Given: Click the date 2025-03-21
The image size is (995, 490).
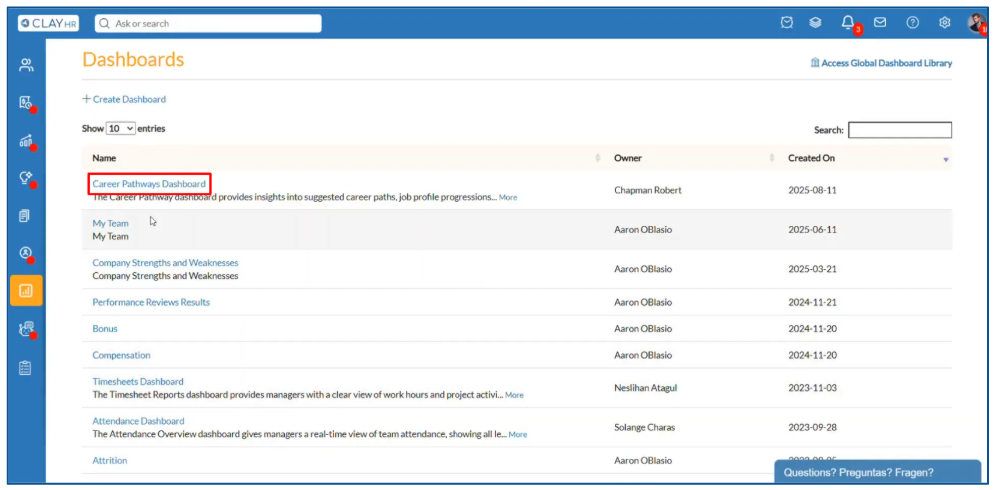Looking at the screenshot, I should pyautogui.click(x=812, y=268).
